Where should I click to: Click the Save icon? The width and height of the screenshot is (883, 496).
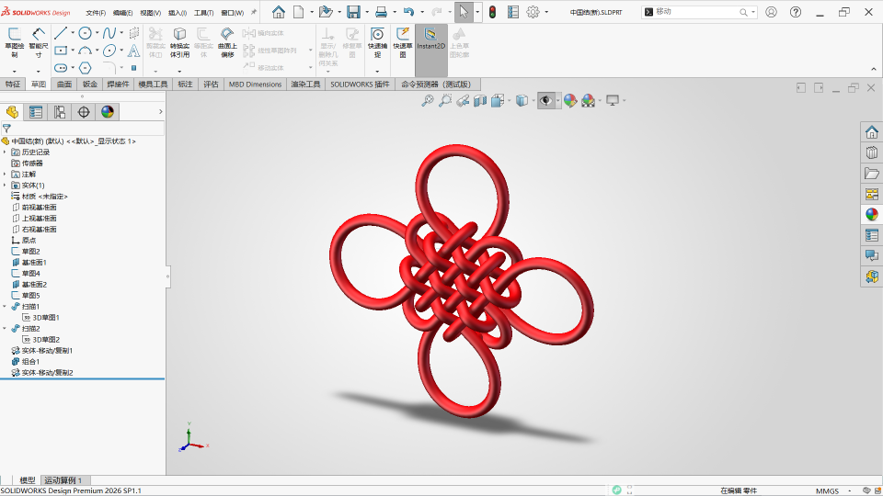pyautogui.click(x=353, y=12)
